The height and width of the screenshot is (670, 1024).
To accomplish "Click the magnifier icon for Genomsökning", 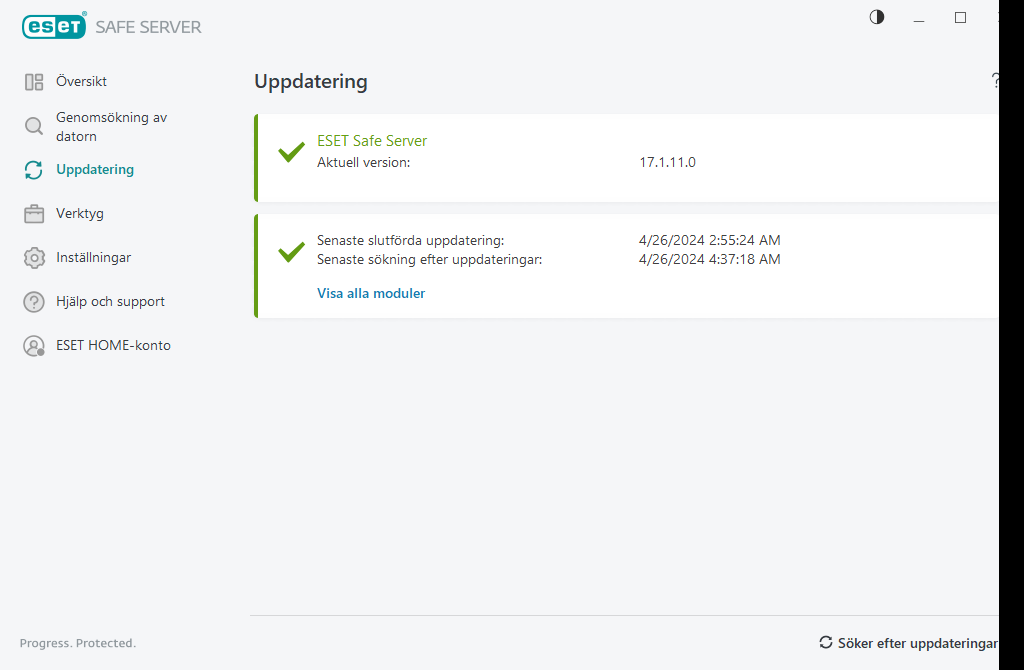I will click(34, 127).
